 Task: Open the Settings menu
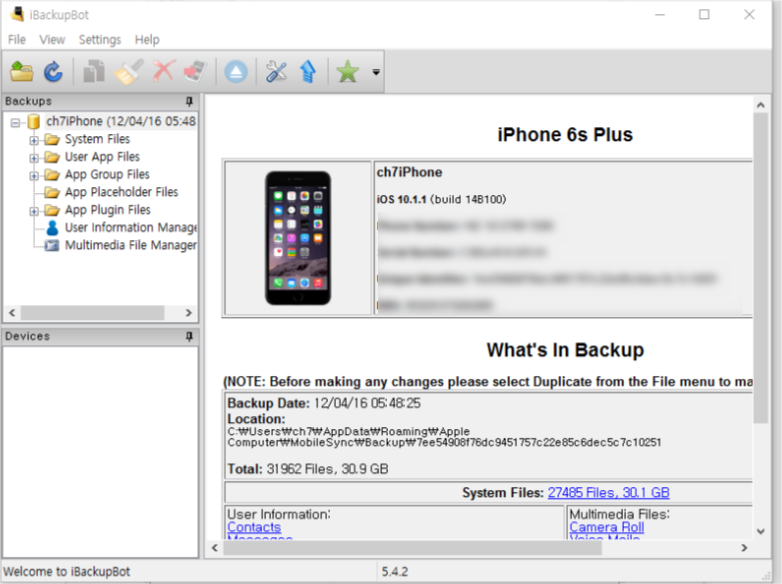(x=100, y=39)
